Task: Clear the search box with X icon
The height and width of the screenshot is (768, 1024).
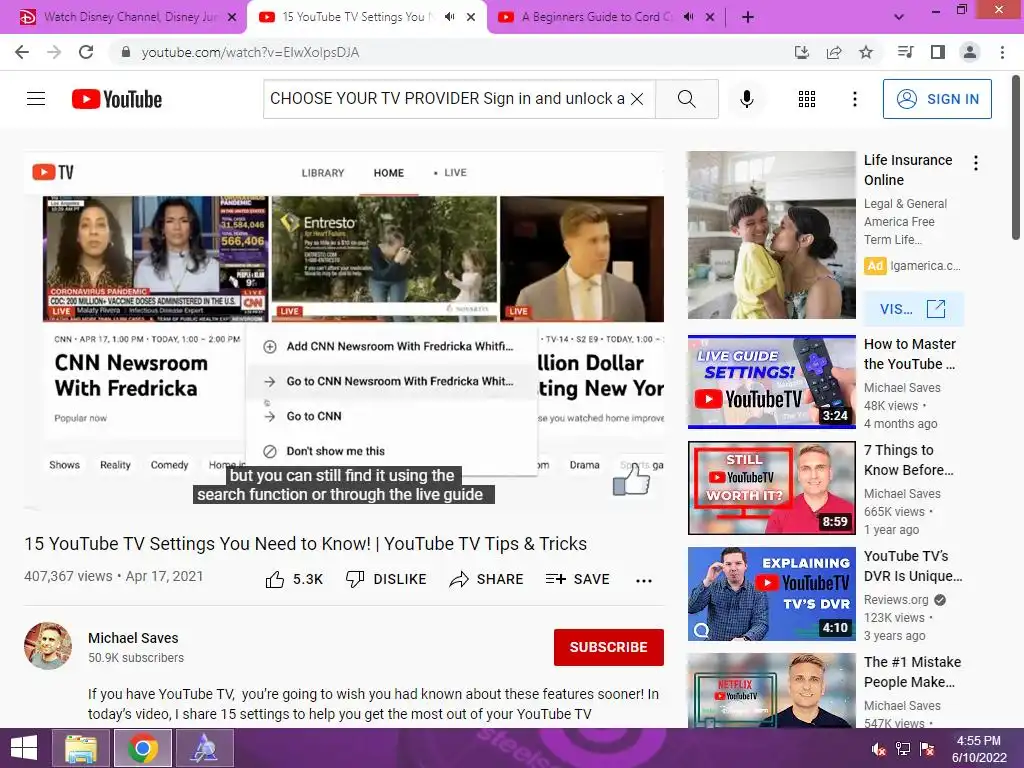Action: (x=637, y=99)
